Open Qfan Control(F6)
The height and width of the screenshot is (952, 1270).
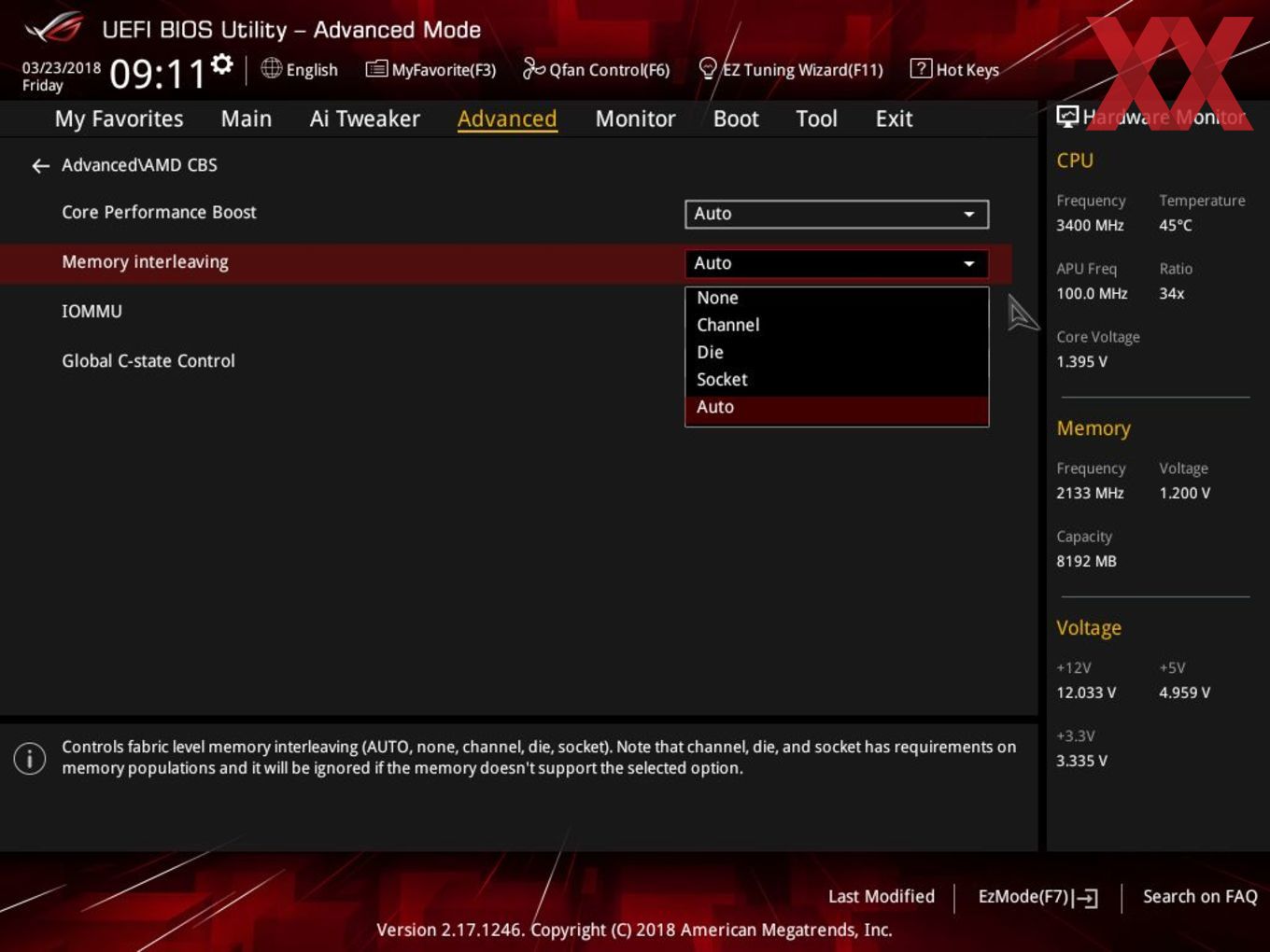pyautogui.click(x=596, y=70)
